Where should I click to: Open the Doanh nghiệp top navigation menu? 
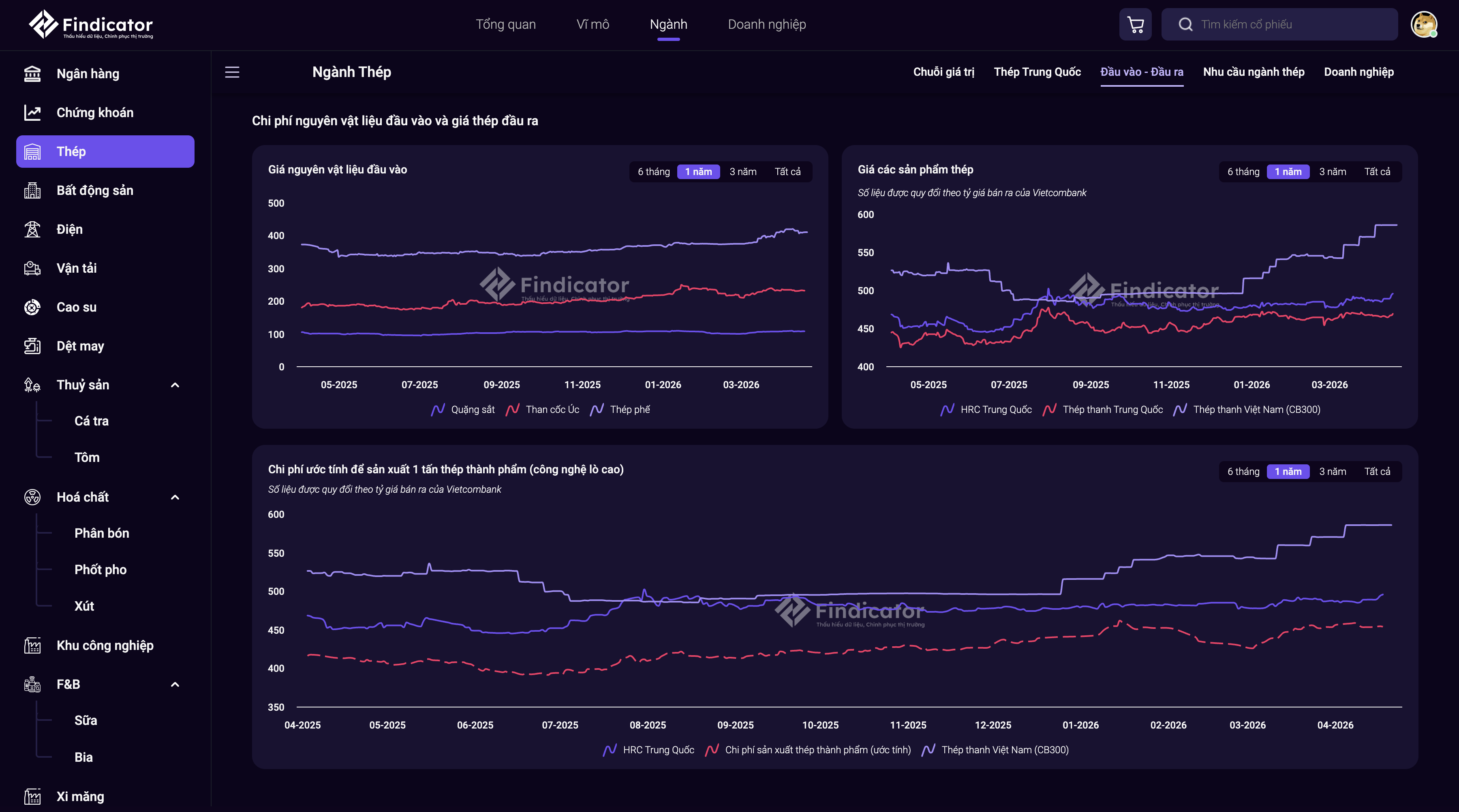pyautogui.click(x=766, y=24)
